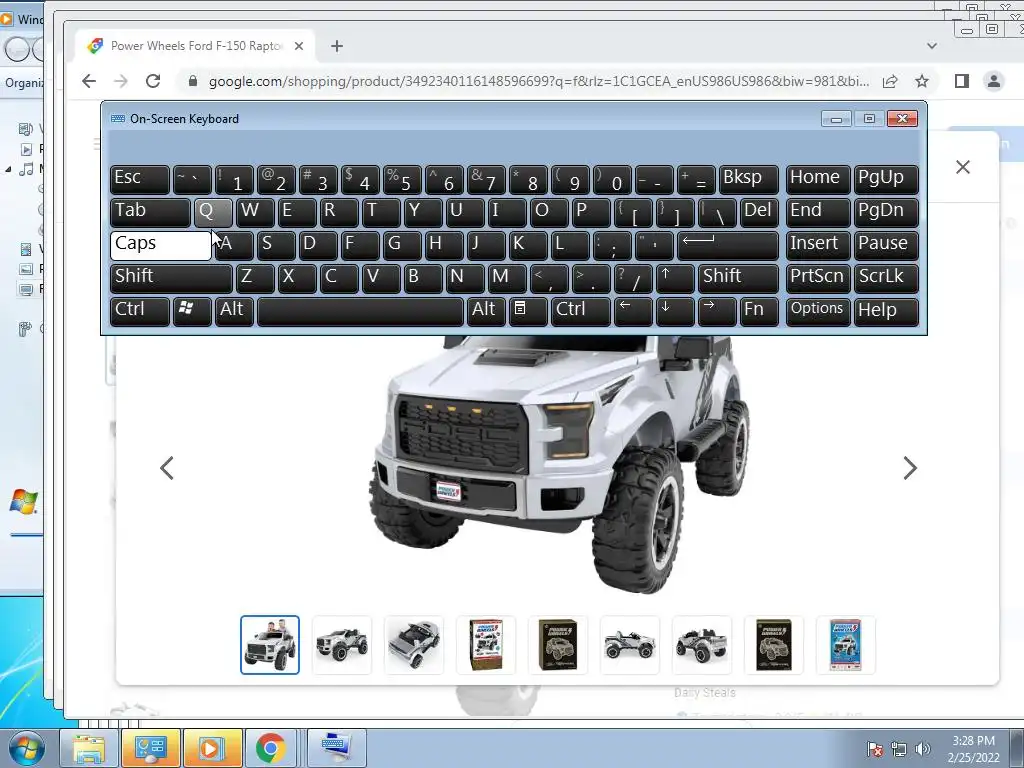This screenshot has width=1024, height=768.
Task: Go back using Chrome's back arrow
Action: [89, 81]
